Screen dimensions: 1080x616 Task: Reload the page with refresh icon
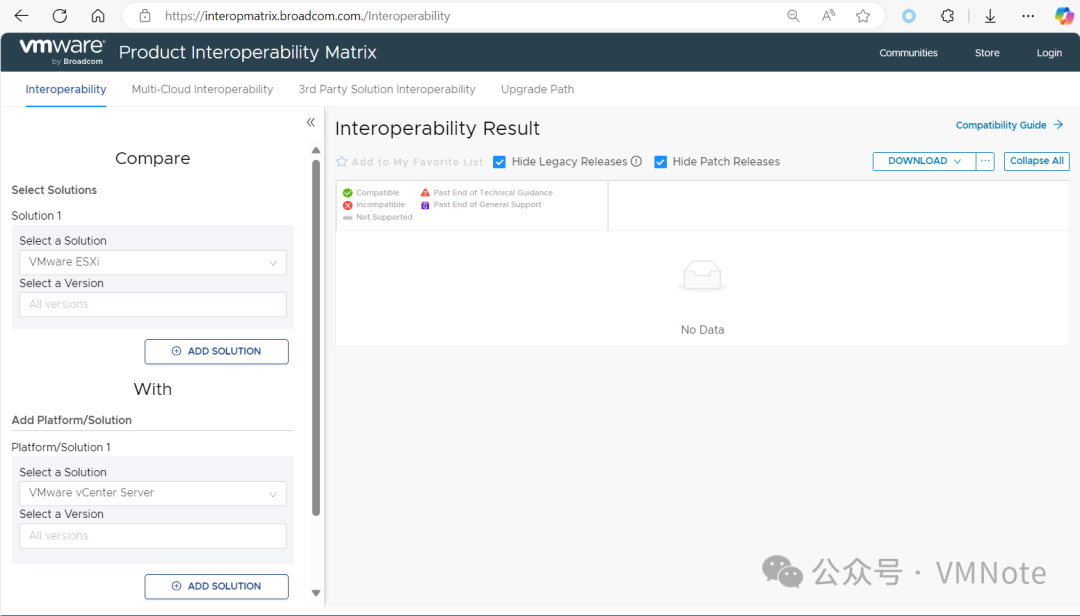click(x=59, y=16)
